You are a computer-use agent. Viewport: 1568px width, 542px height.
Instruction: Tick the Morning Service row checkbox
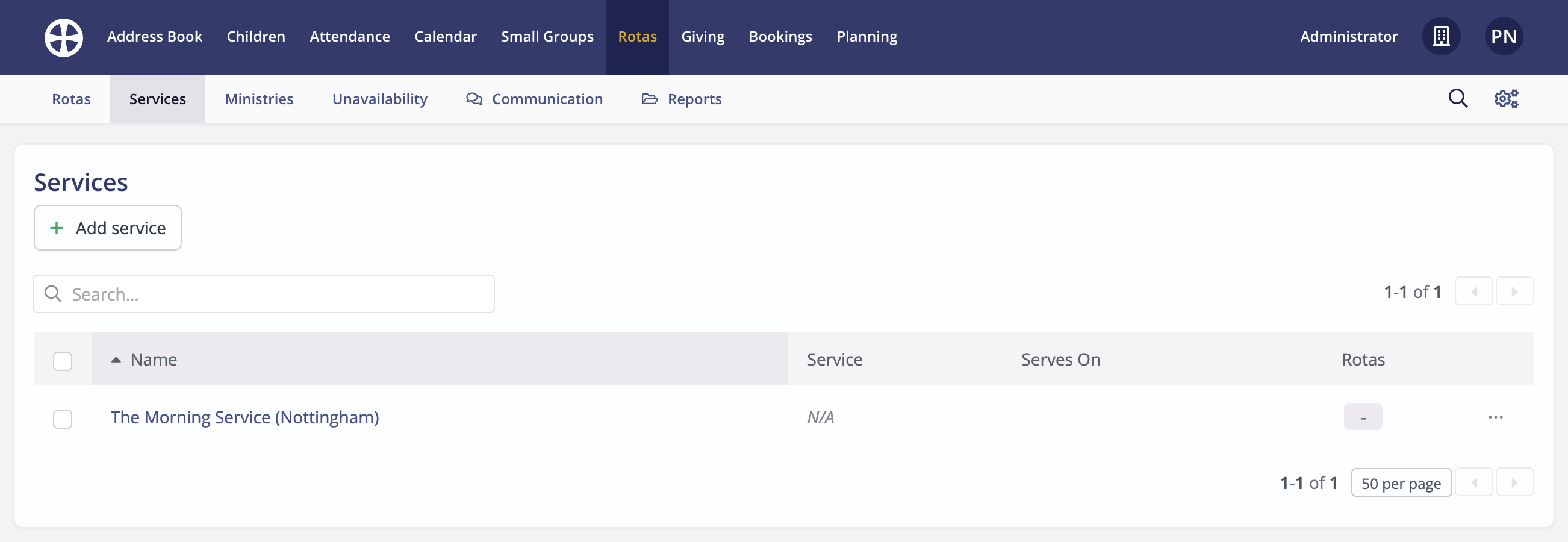[63, 419]
